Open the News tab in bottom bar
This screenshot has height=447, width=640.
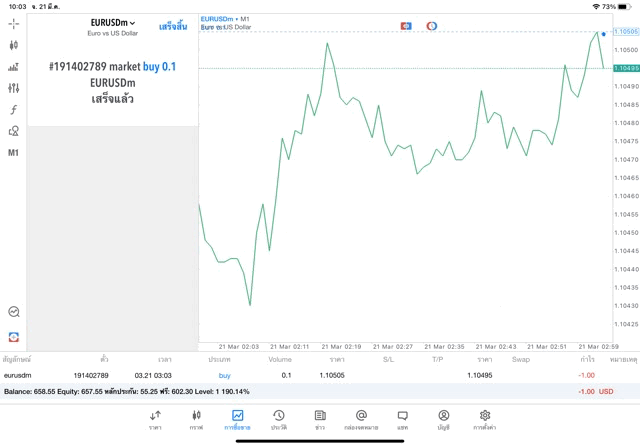[320, 420]
